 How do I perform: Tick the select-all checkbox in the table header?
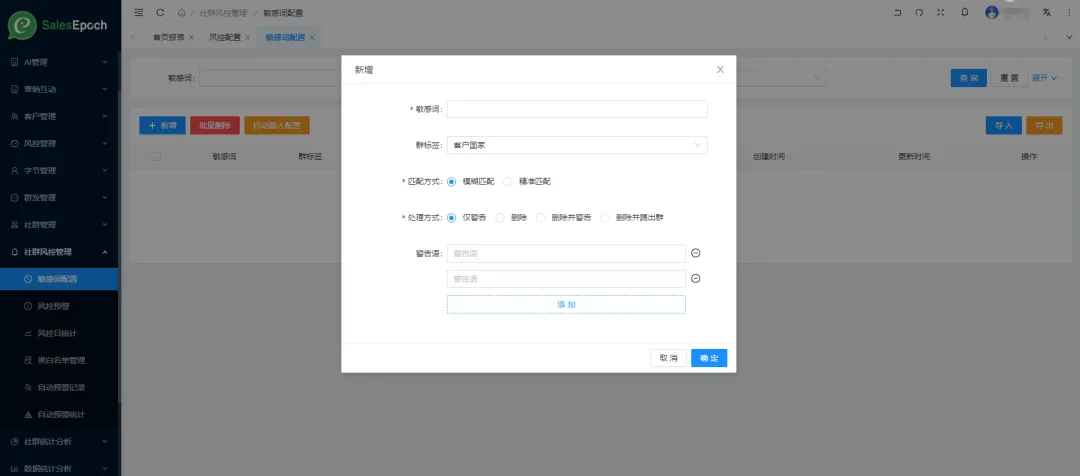point(156,156)
